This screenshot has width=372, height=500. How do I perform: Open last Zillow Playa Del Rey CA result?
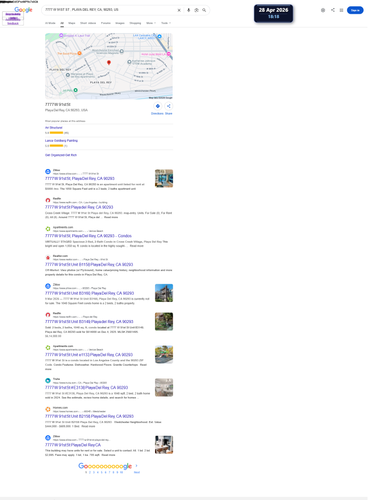73,445
